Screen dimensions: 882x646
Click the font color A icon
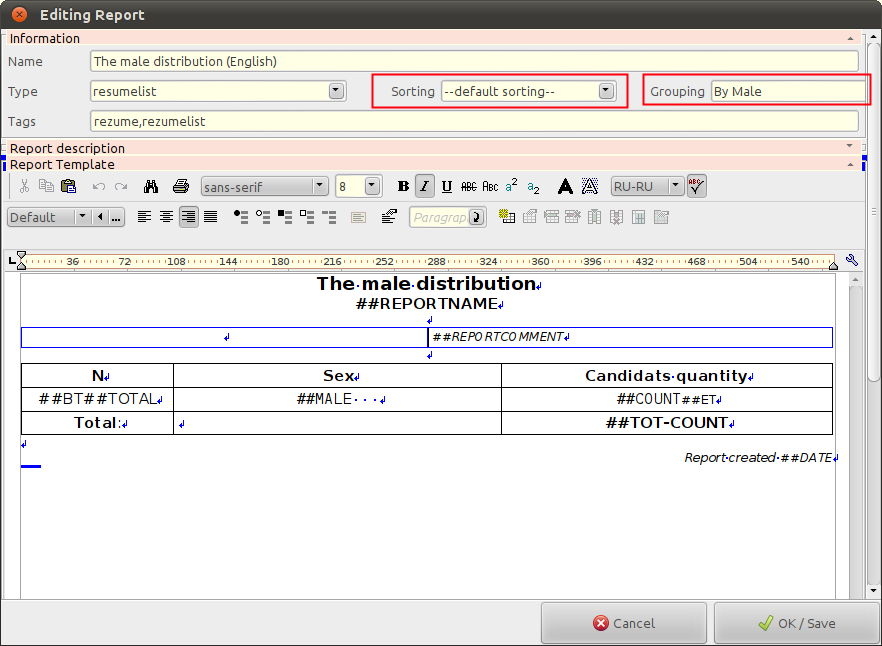coord(565,186)
